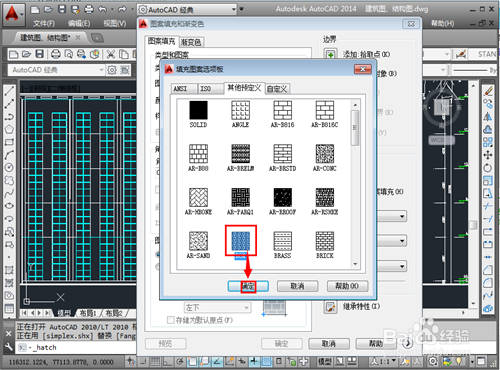
Task: Pick the BRASS hatch pattern
Action: click(x=283, y=241)
